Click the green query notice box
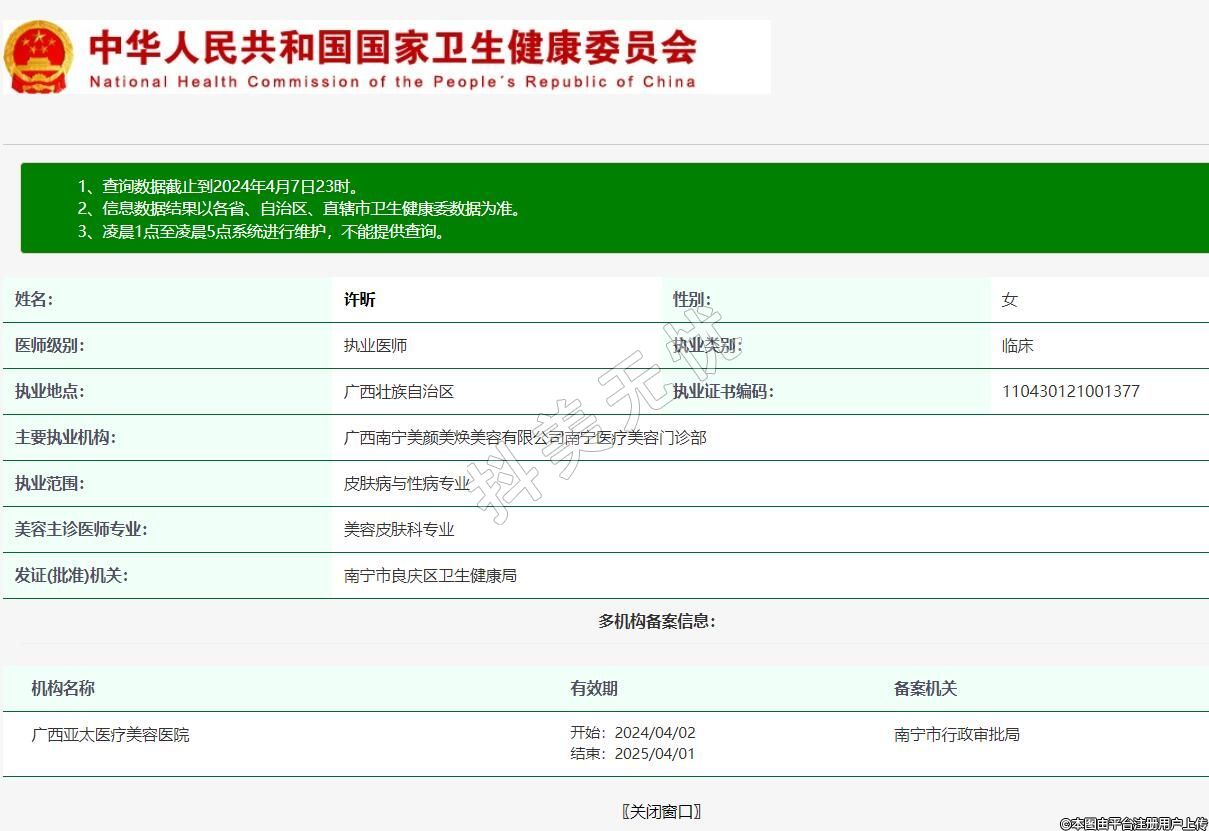 tap(614, 208)
